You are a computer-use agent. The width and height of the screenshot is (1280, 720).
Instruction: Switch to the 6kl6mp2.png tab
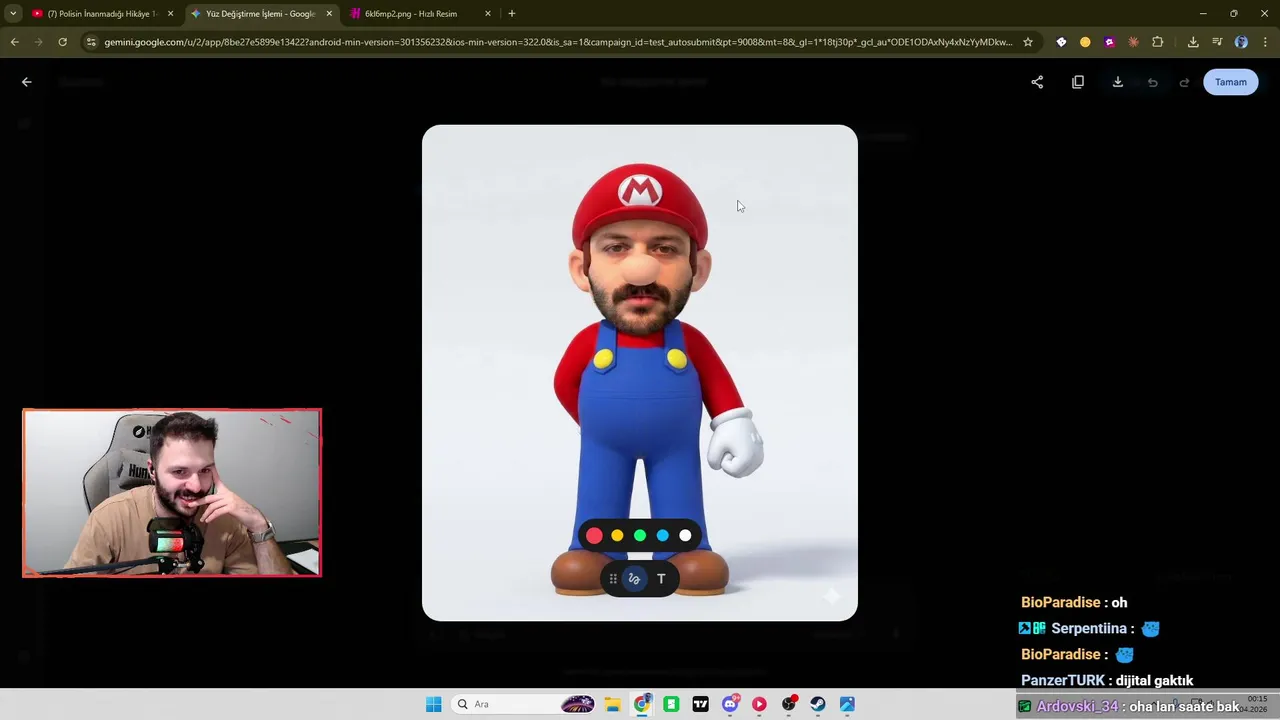coord(420,14)
